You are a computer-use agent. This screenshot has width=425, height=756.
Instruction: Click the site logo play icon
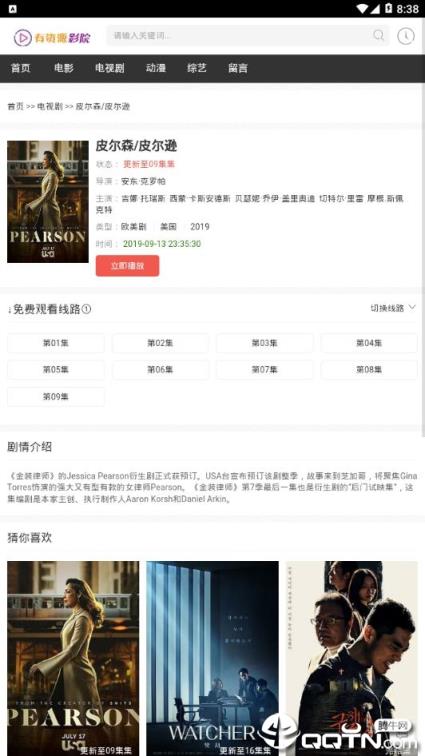(x=23, y=38)
